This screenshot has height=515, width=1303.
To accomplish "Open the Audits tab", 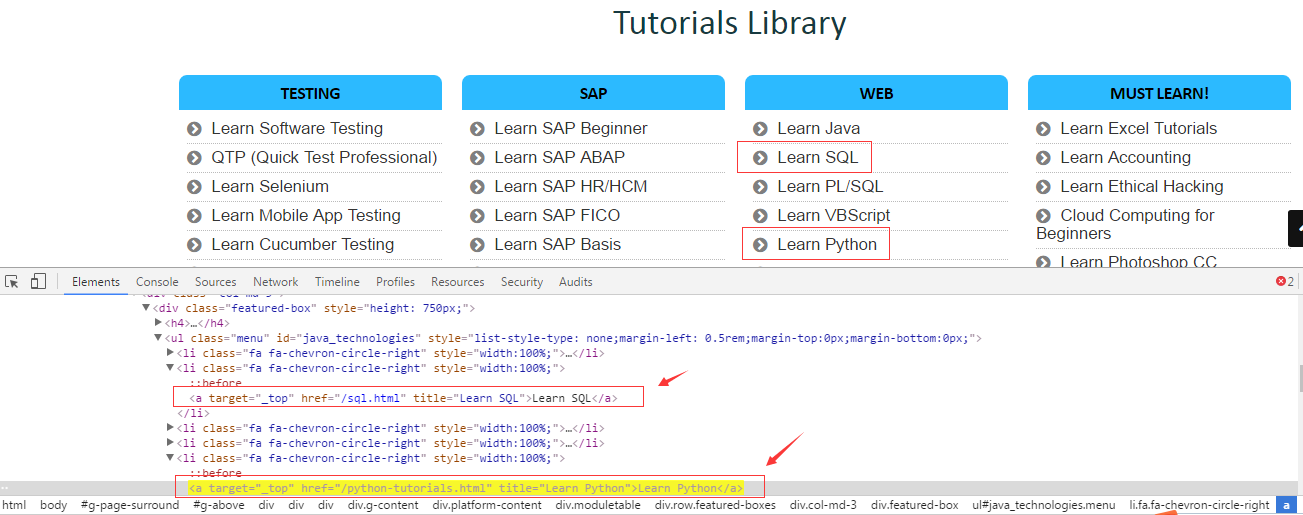I will [x=575, y=282].
